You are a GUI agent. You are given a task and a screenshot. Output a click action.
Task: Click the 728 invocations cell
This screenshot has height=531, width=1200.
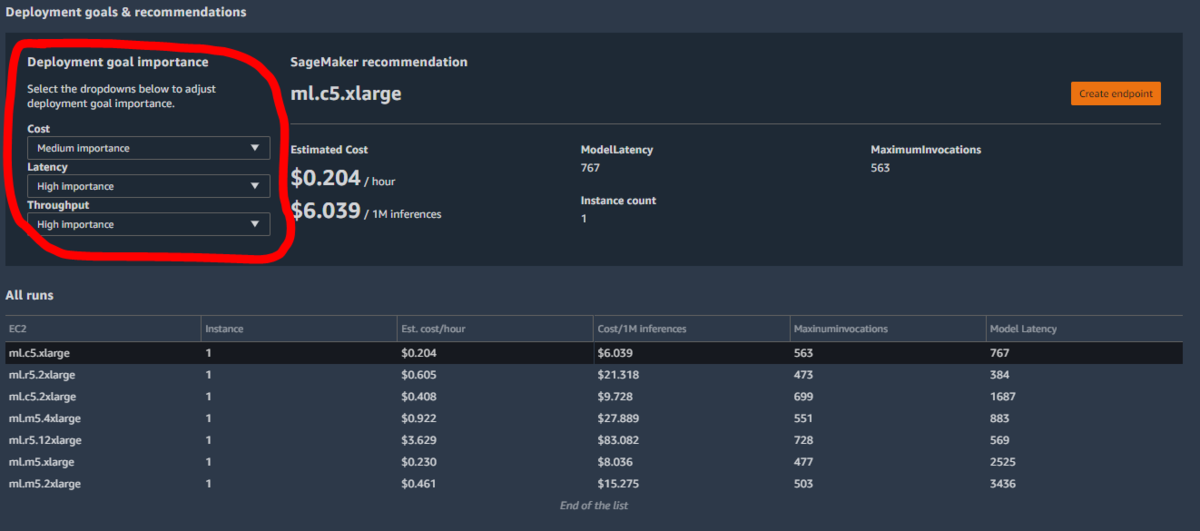pos(803,440)
